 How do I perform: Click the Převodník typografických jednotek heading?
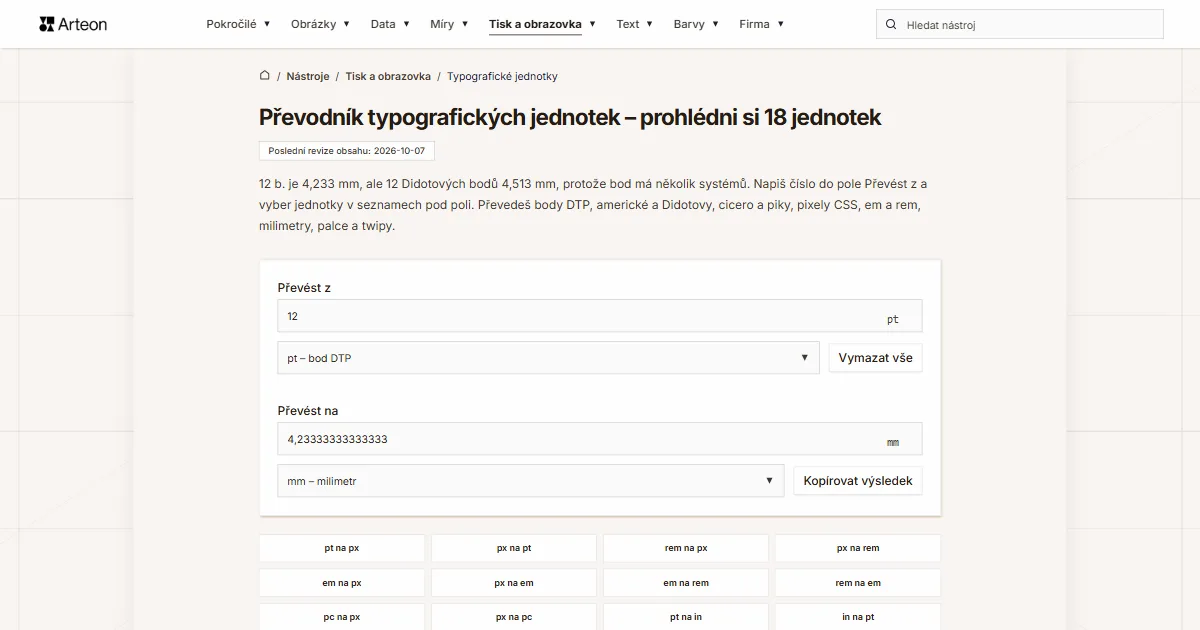[x=570, y=117]
